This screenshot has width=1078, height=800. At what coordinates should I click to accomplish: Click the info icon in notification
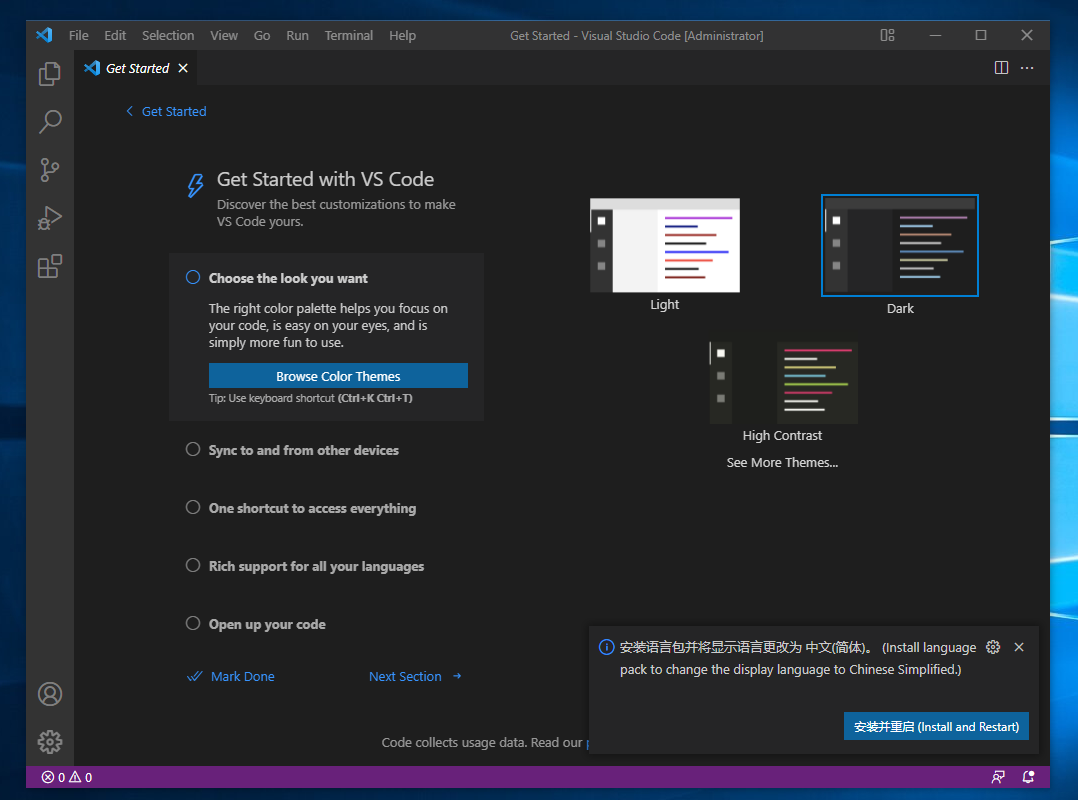(606, 647)
